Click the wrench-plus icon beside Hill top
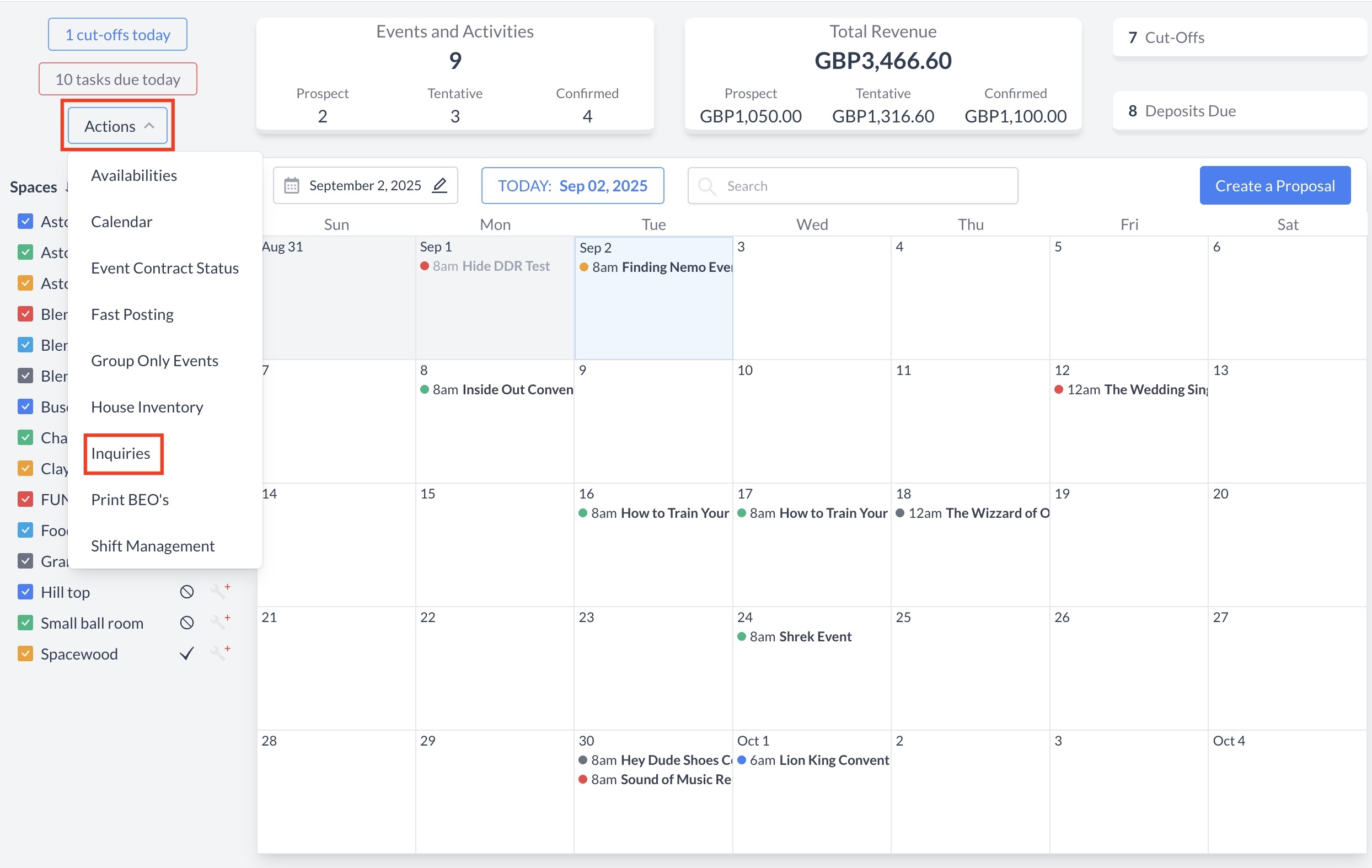The width and height of the screenshot is (1372, 868). [220, 592]
